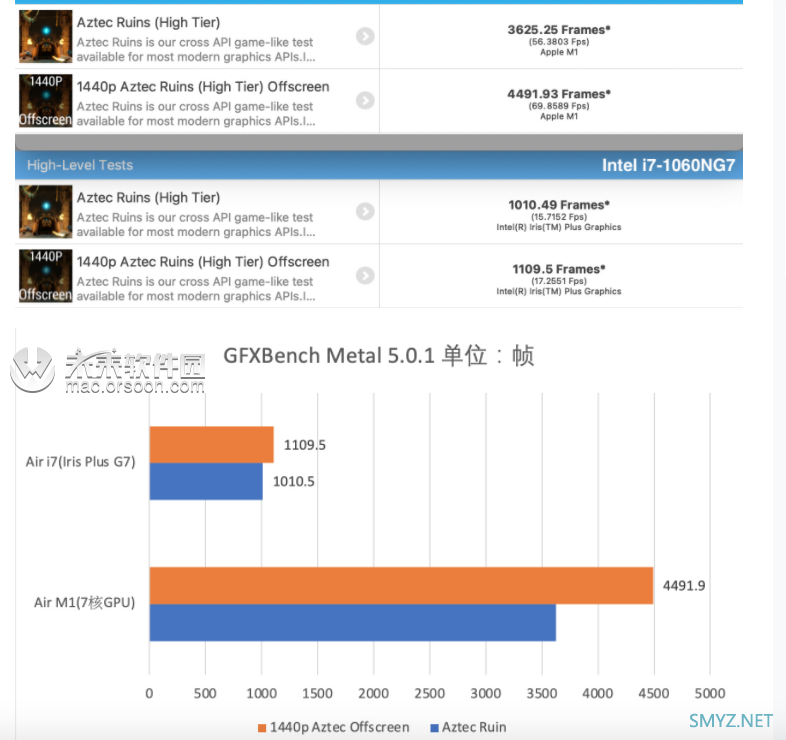Viewport: 786px width, 740px height.
Task: Open details arrow for Intel Aztec Ruins (High Tier)
Action: click(365, 211)
